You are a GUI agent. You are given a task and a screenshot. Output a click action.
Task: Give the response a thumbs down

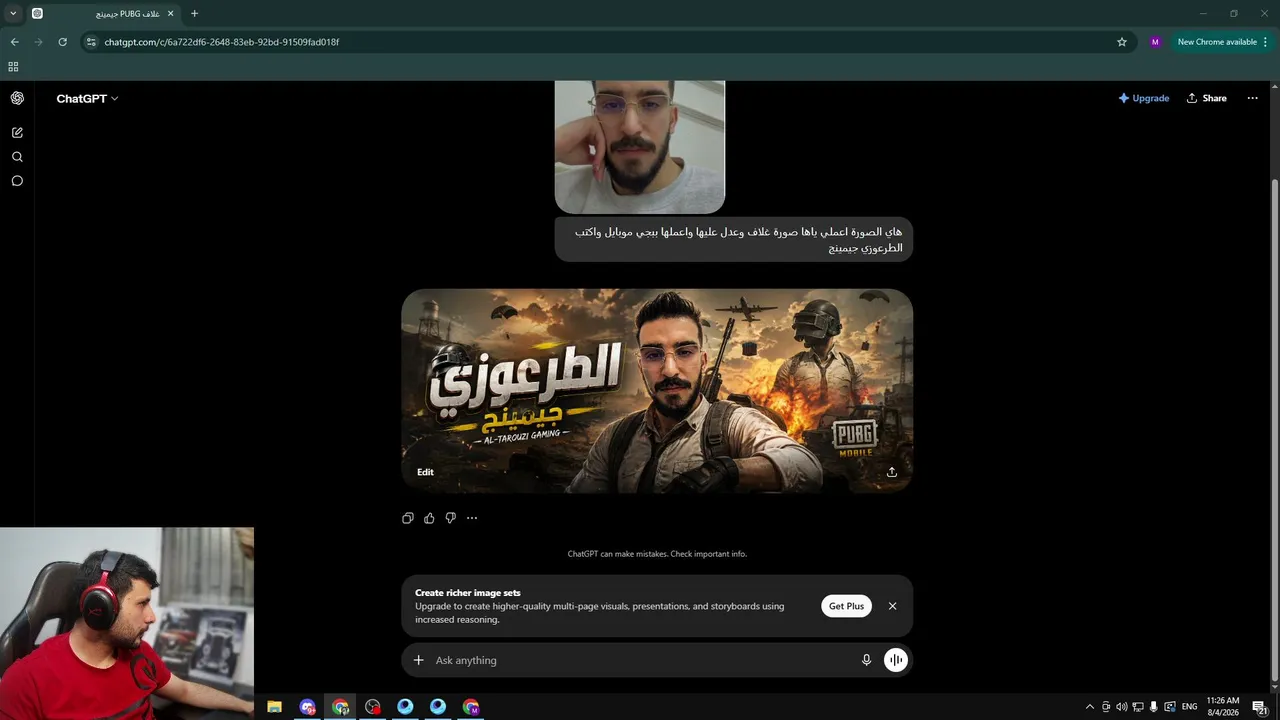451,518
